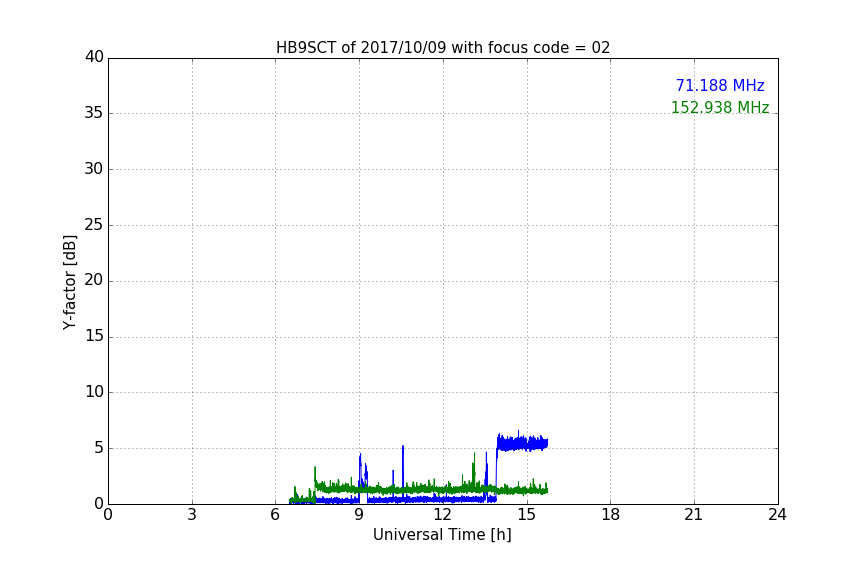Click the y-axis tick label 25
This screenshot has height=576, width=864.
click(94, 225)
